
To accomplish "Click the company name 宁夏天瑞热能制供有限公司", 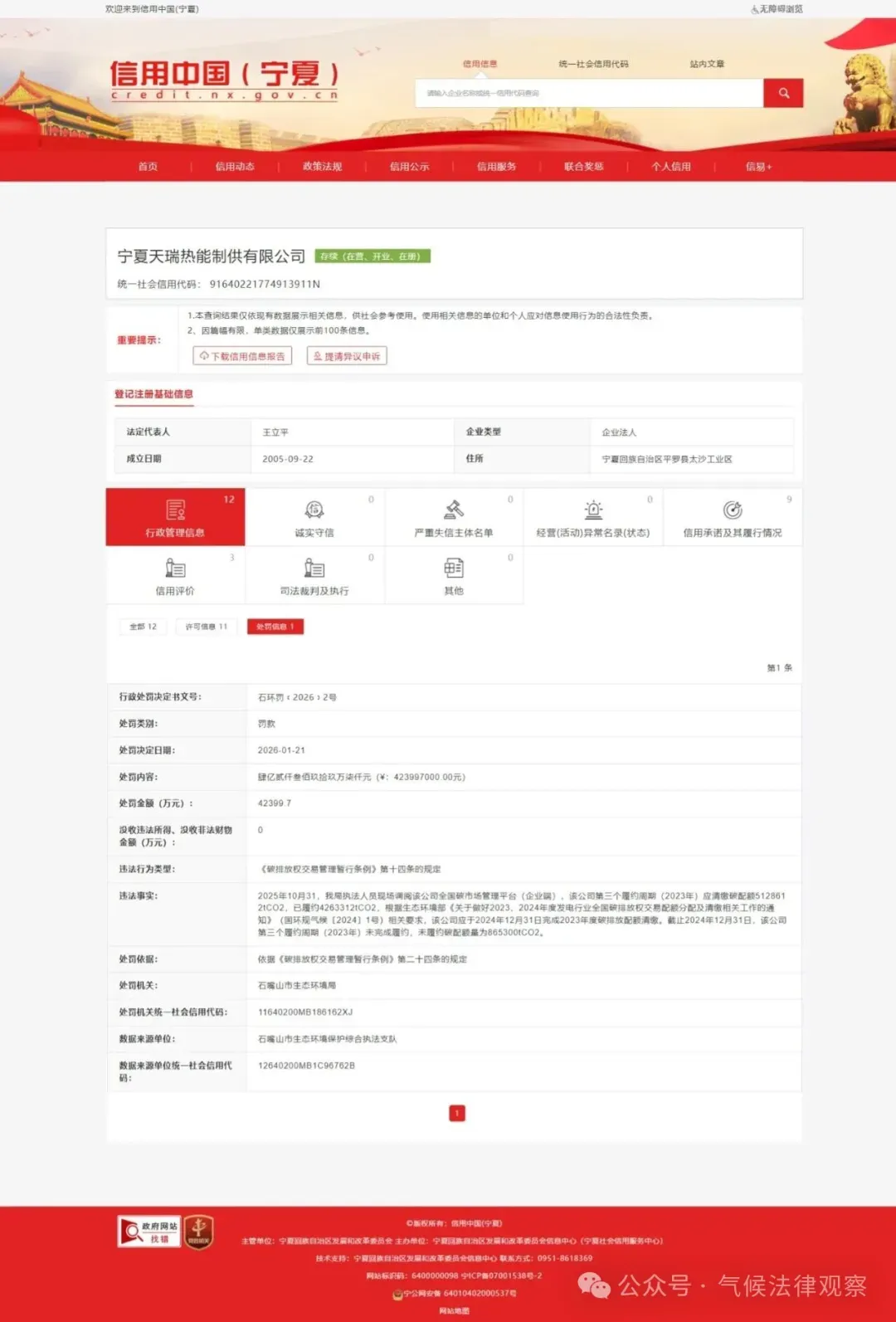I will coord(212,256).
